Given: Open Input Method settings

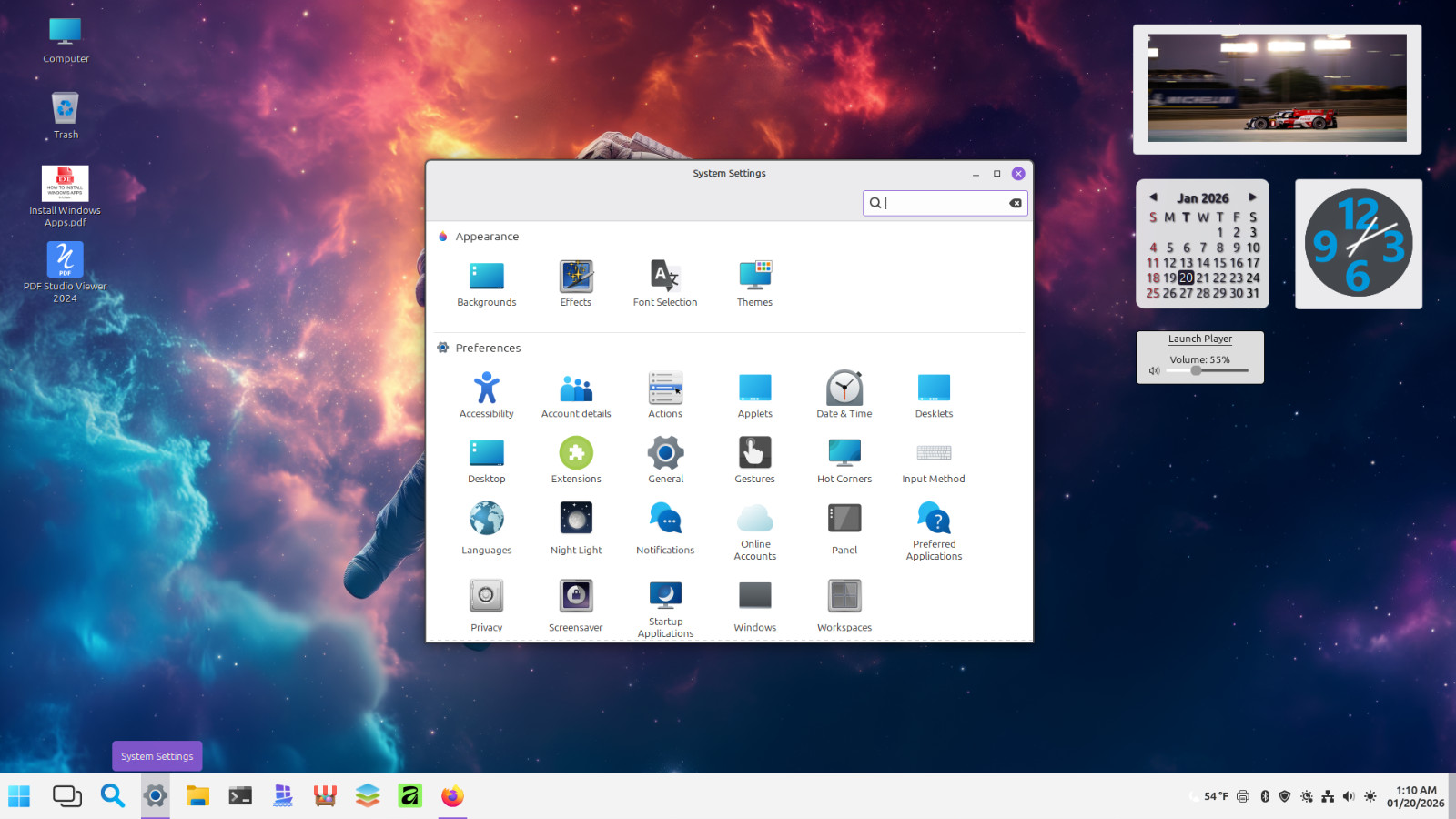Looking at the screenshot, I should [x=934, y=460].
